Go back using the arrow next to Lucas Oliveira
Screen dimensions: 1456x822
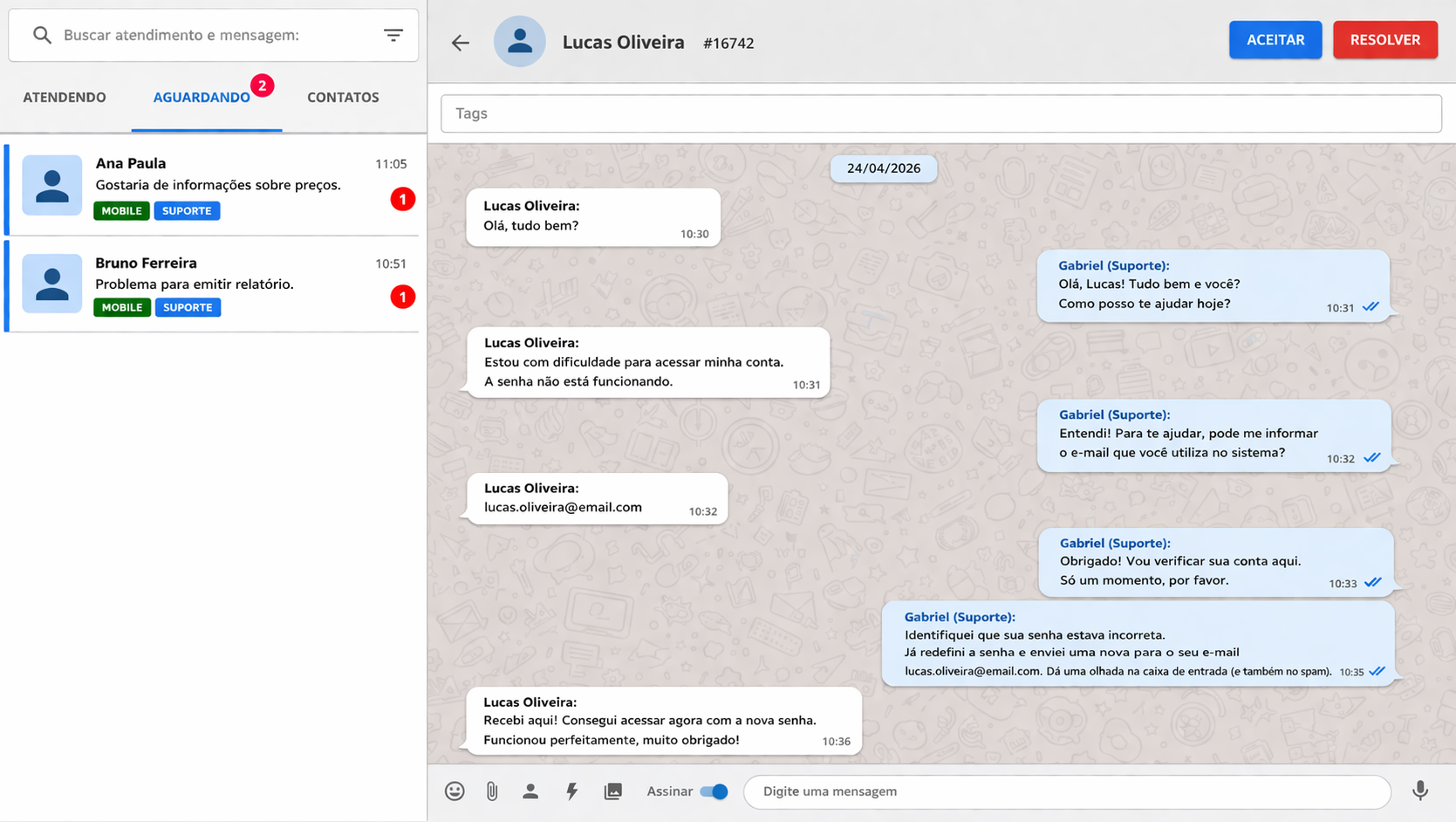click(460, 42)
